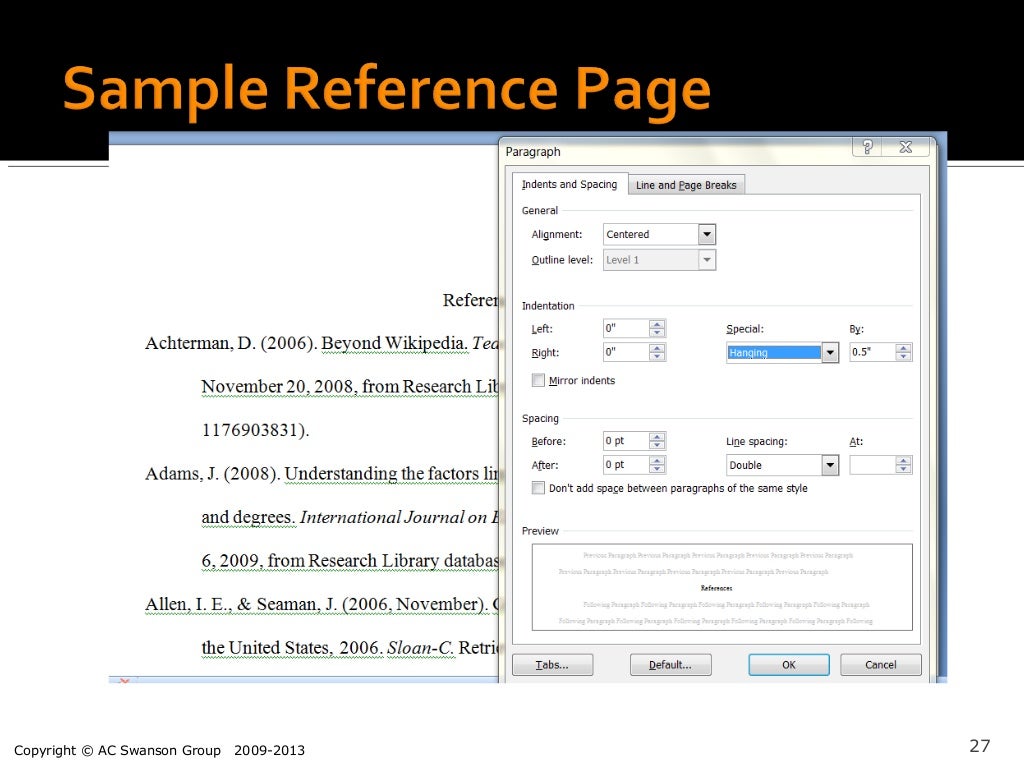Click the Left indentation field
The image size is (1024, 768).
pyautogui.click(x=626, y=328)
